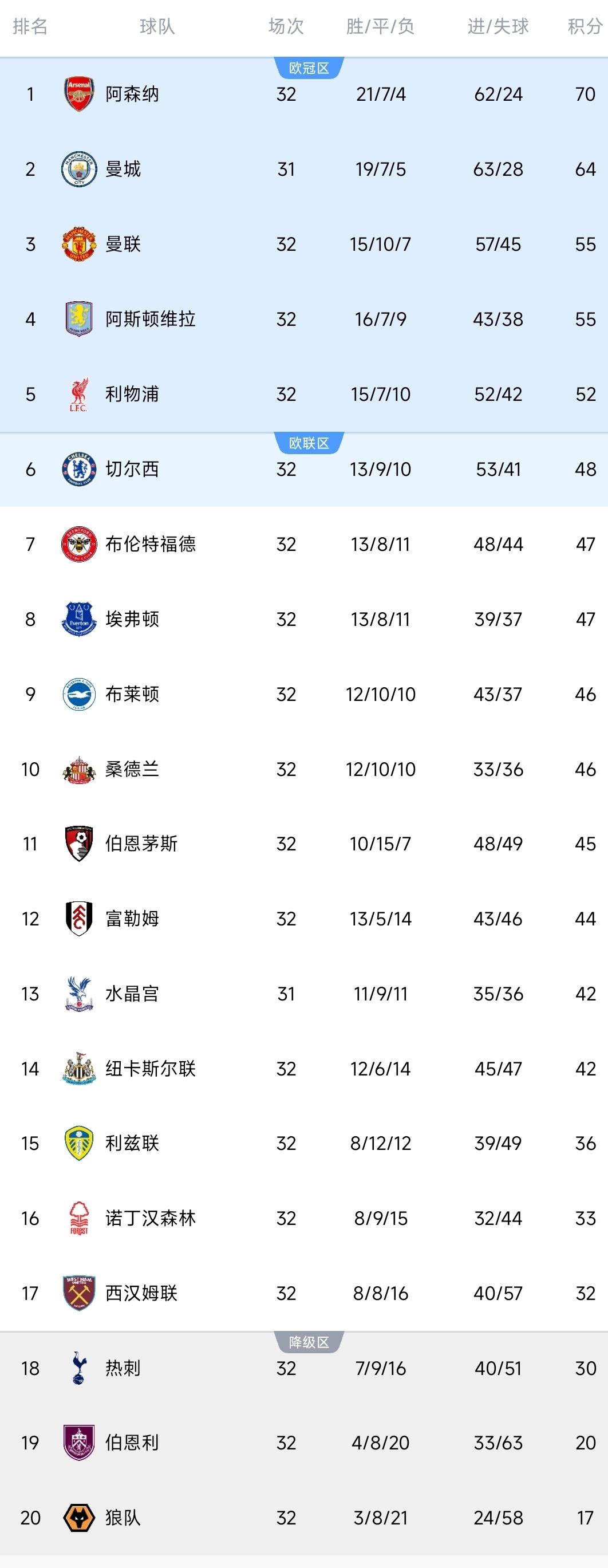Viewport: 608px width, 1568px height.
Task: Tap the Chelsea club crest
Action: 79,469
